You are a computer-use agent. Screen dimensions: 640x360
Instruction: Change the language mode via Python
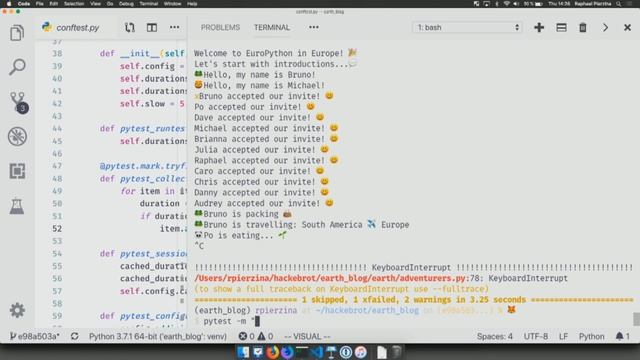click(x=591, y=336)
